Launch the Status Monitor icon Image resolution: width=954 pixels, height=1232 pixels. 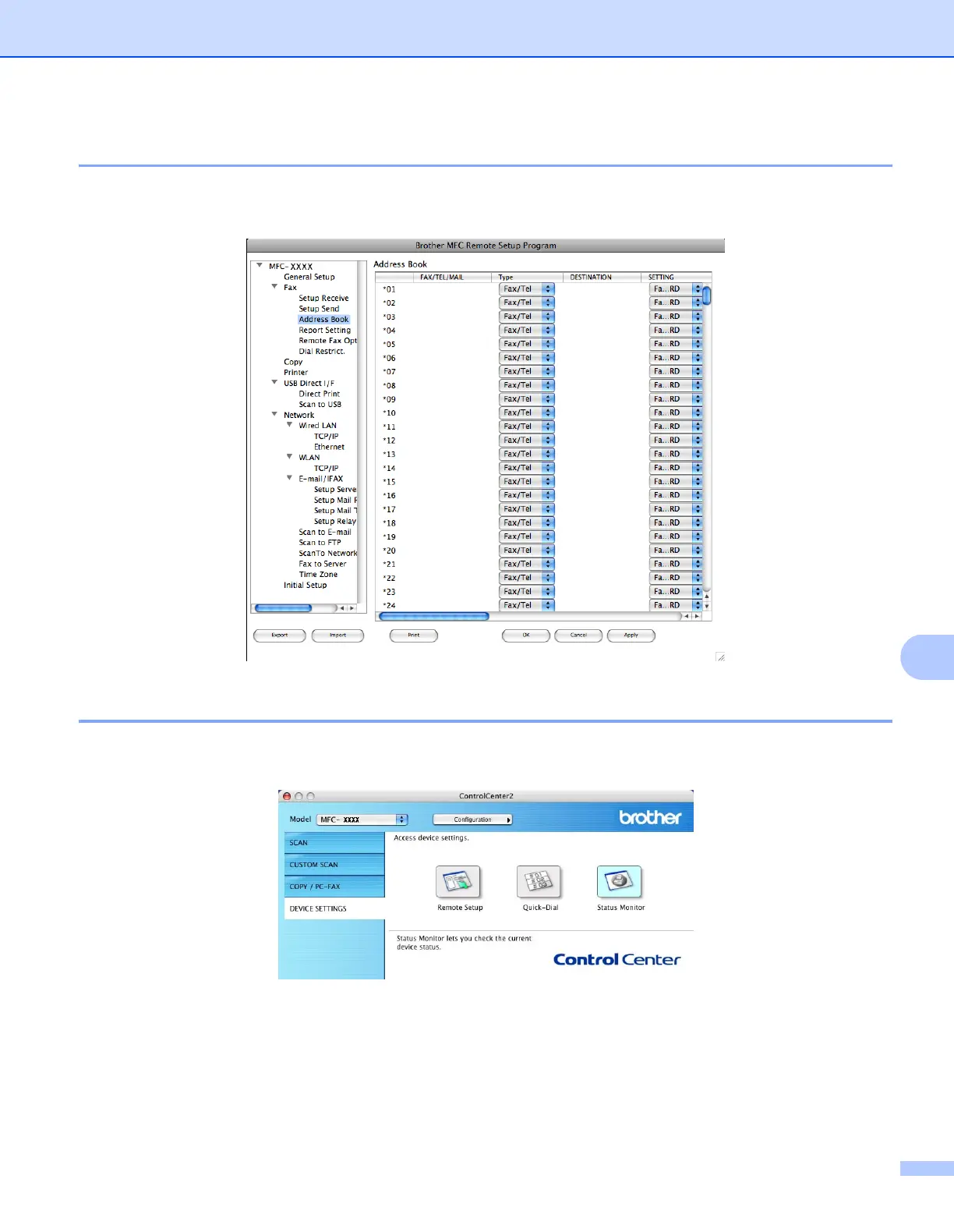click(620, 882)
